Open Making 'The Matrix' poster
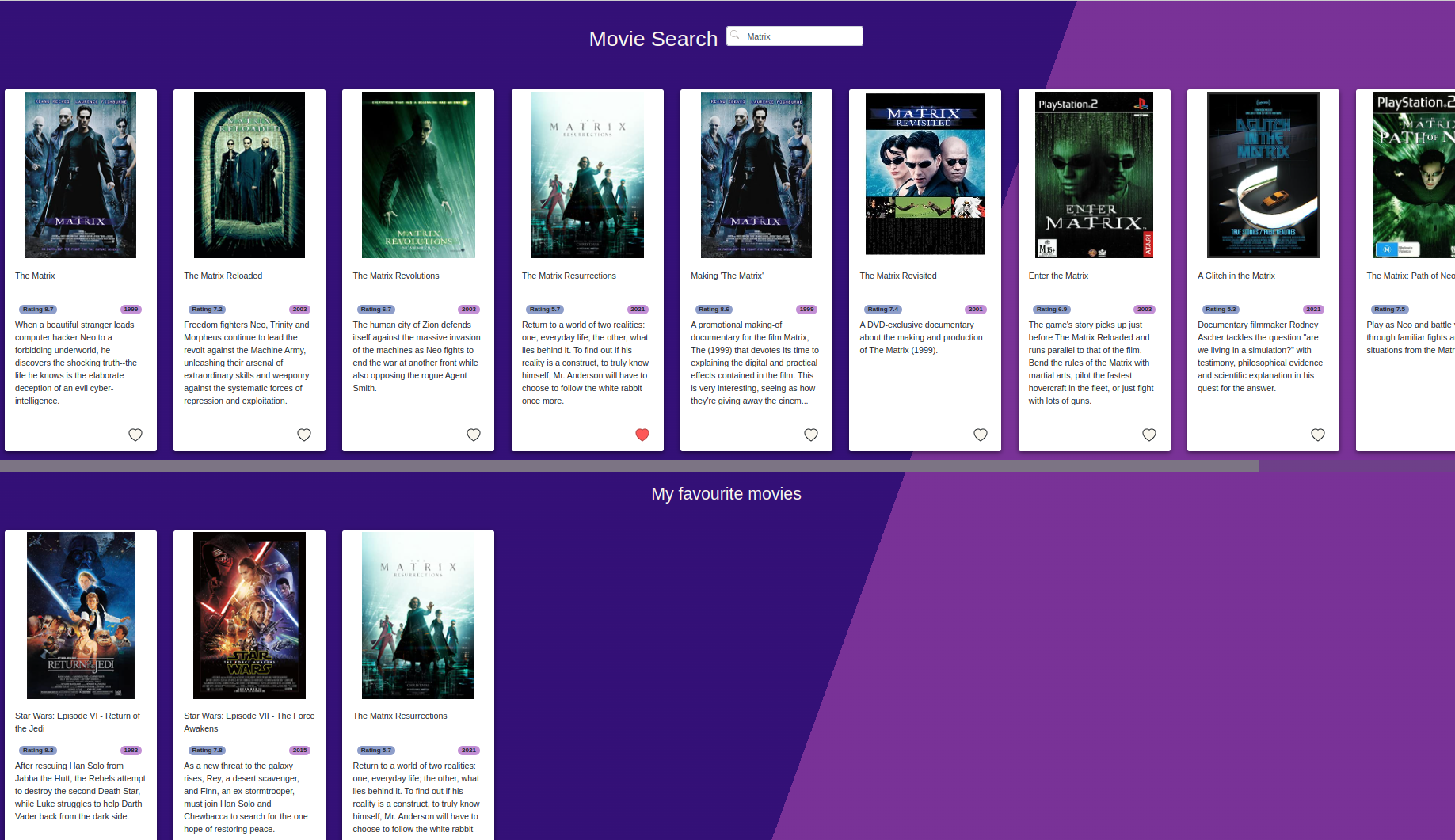1455x840 pixels. pyautogui.click(x=756, y=175)
